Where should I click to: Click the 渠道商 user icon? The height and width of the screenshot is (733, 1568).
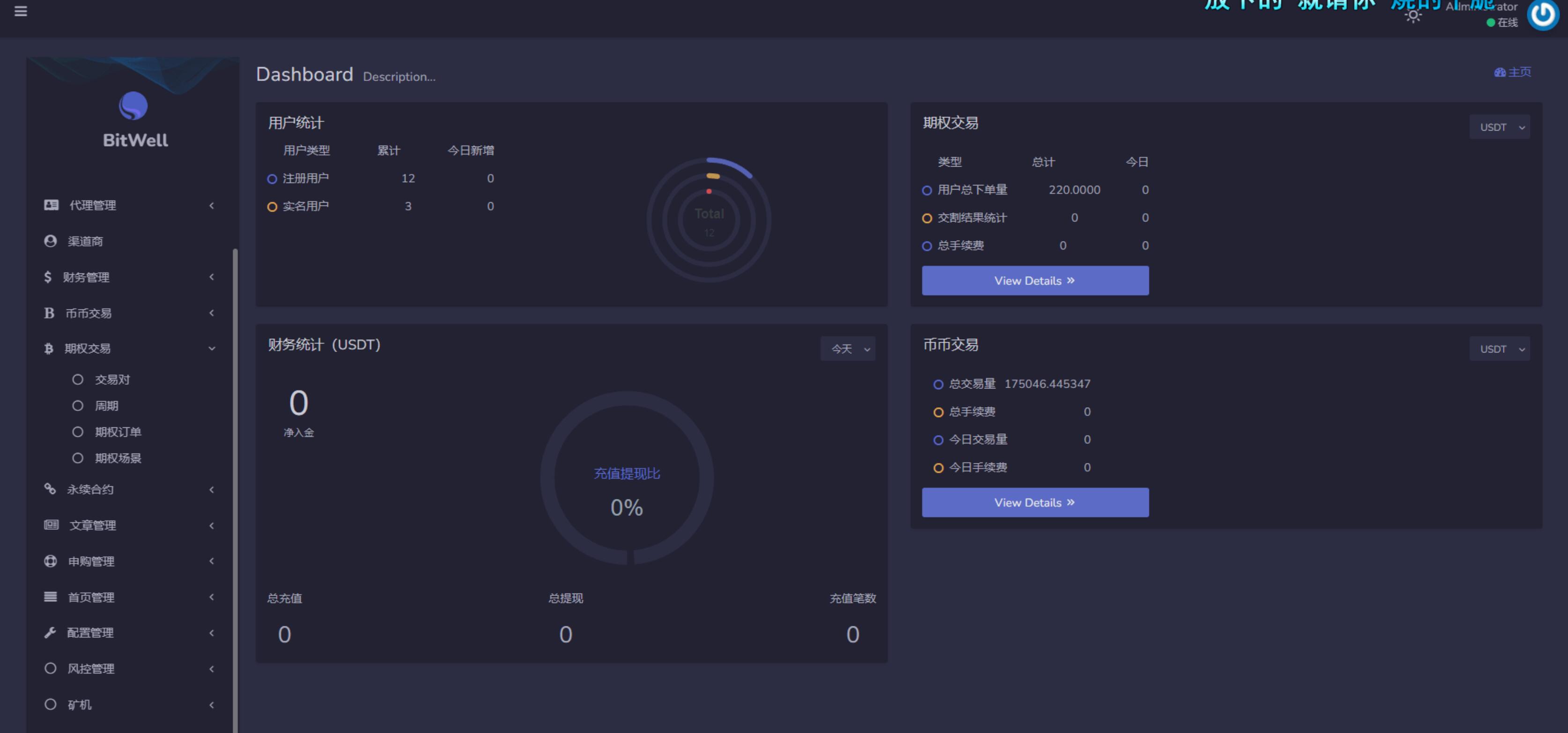51,241
